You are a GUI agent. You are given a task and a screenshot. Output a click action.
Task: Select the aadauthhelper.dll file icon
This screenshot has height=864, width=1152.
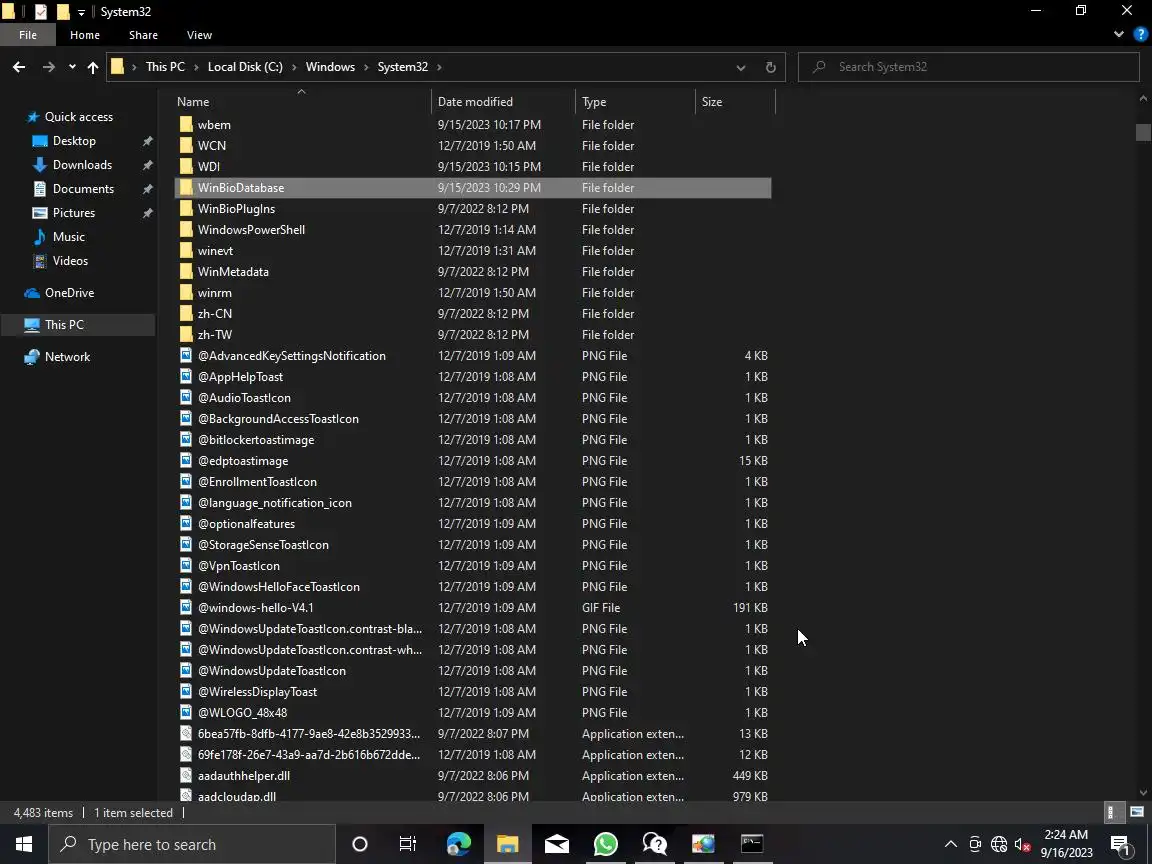tap(186, 776)
